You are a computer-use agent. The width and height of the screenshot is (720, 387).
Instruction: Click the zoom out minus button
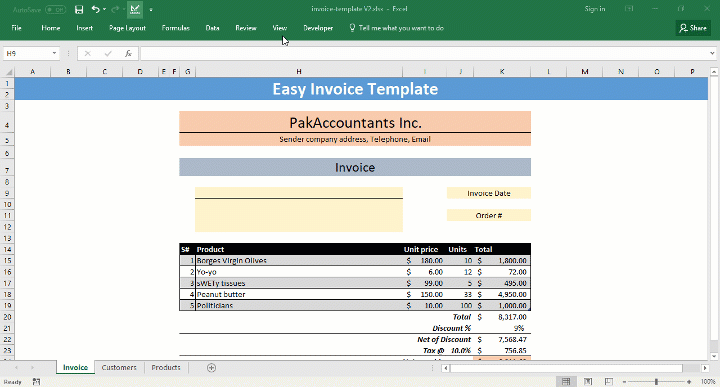coord(624,382)
